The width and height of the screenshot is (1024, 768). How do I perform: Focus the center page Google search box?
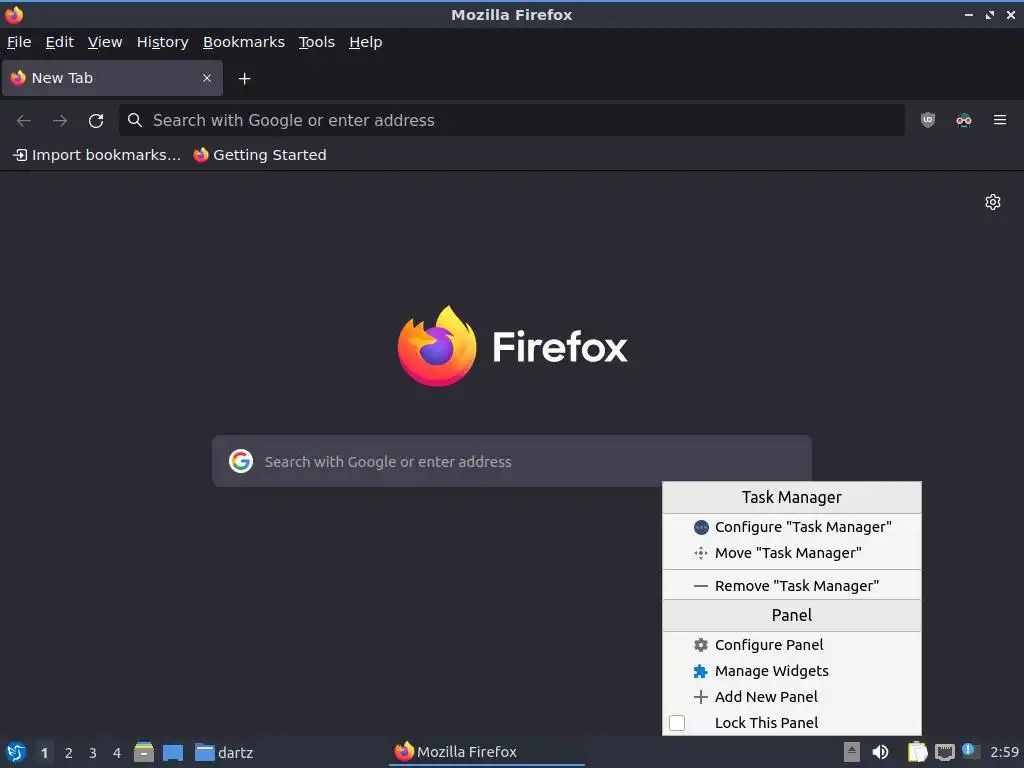click(x=512, y=461)
